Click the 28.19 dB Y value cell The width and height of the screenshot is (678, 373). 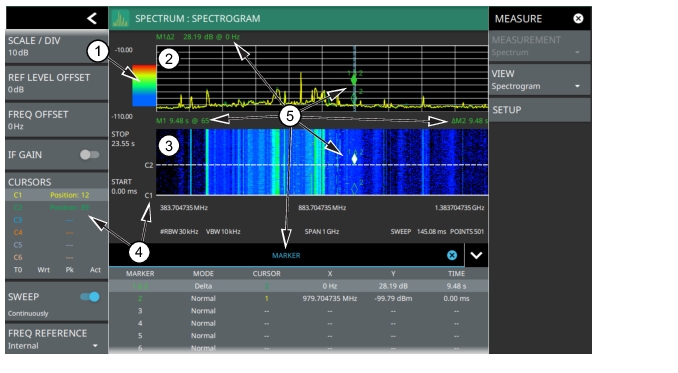393,286
